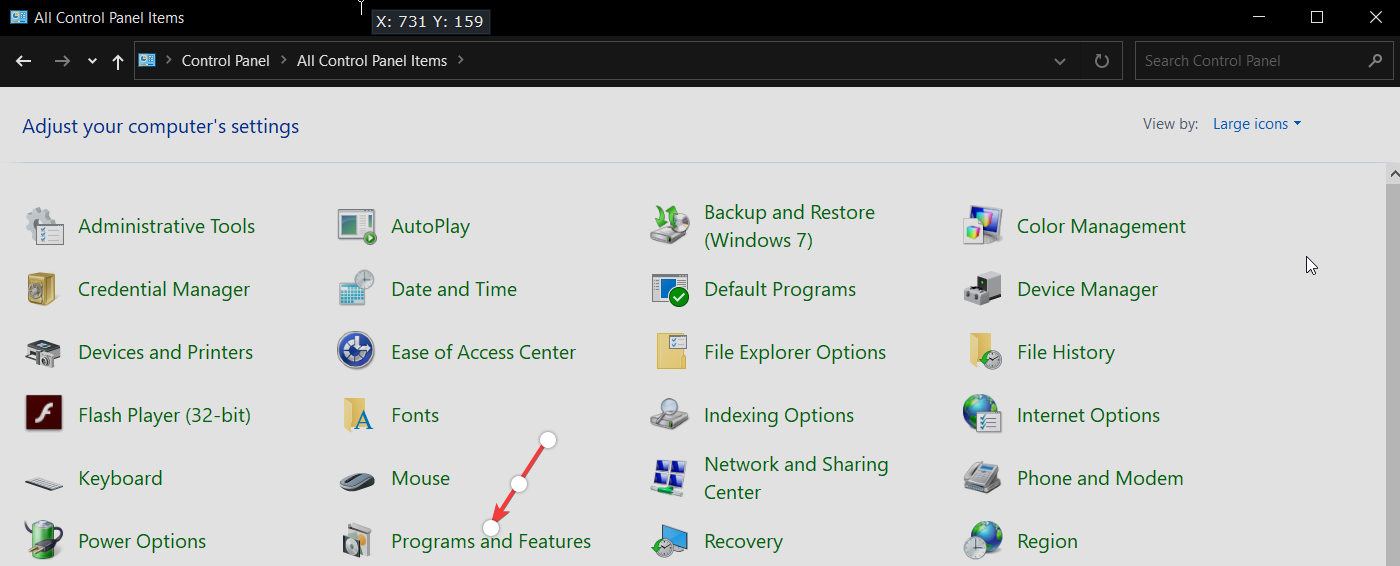Expand chevron after All Control Panel Items
This screenshot has height=566, width=1400.
pos(460,60)
